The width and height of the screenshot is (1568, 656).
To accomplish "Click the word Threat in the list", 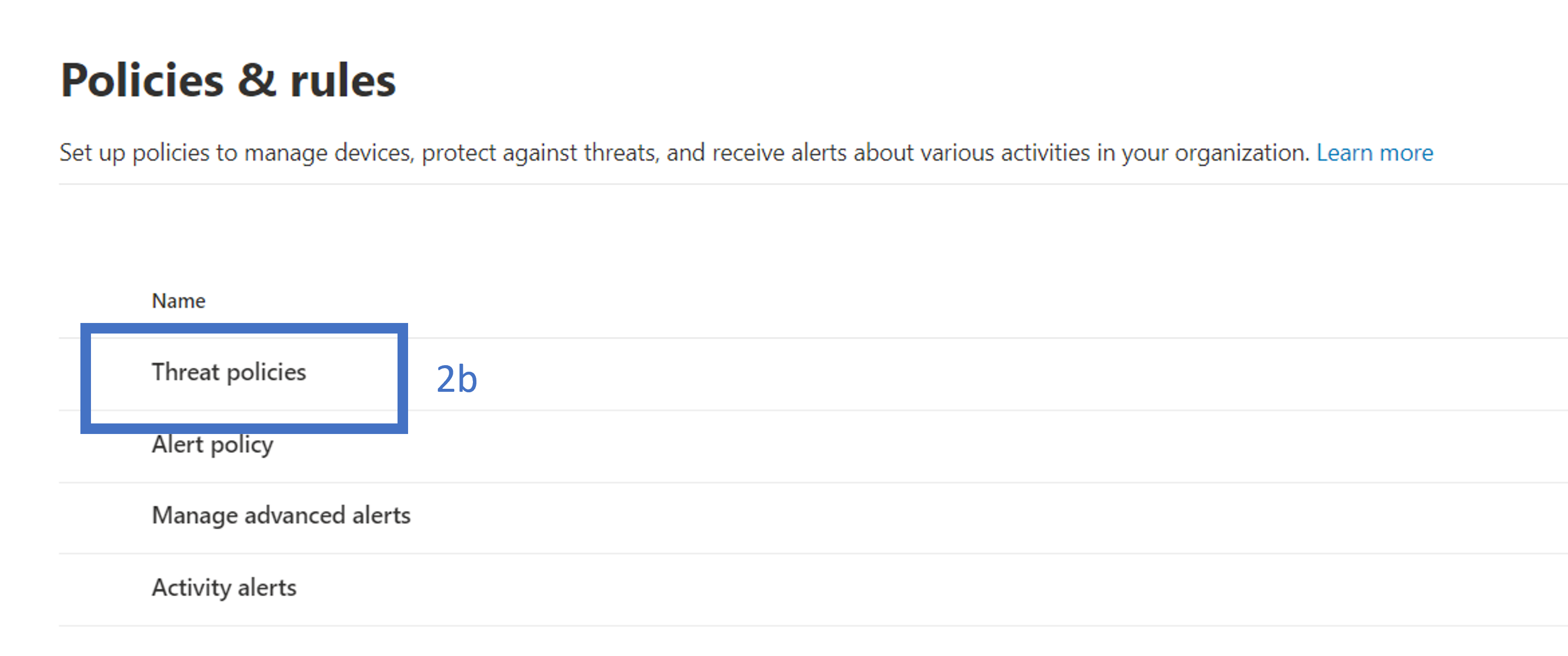I will click(185, 372).
